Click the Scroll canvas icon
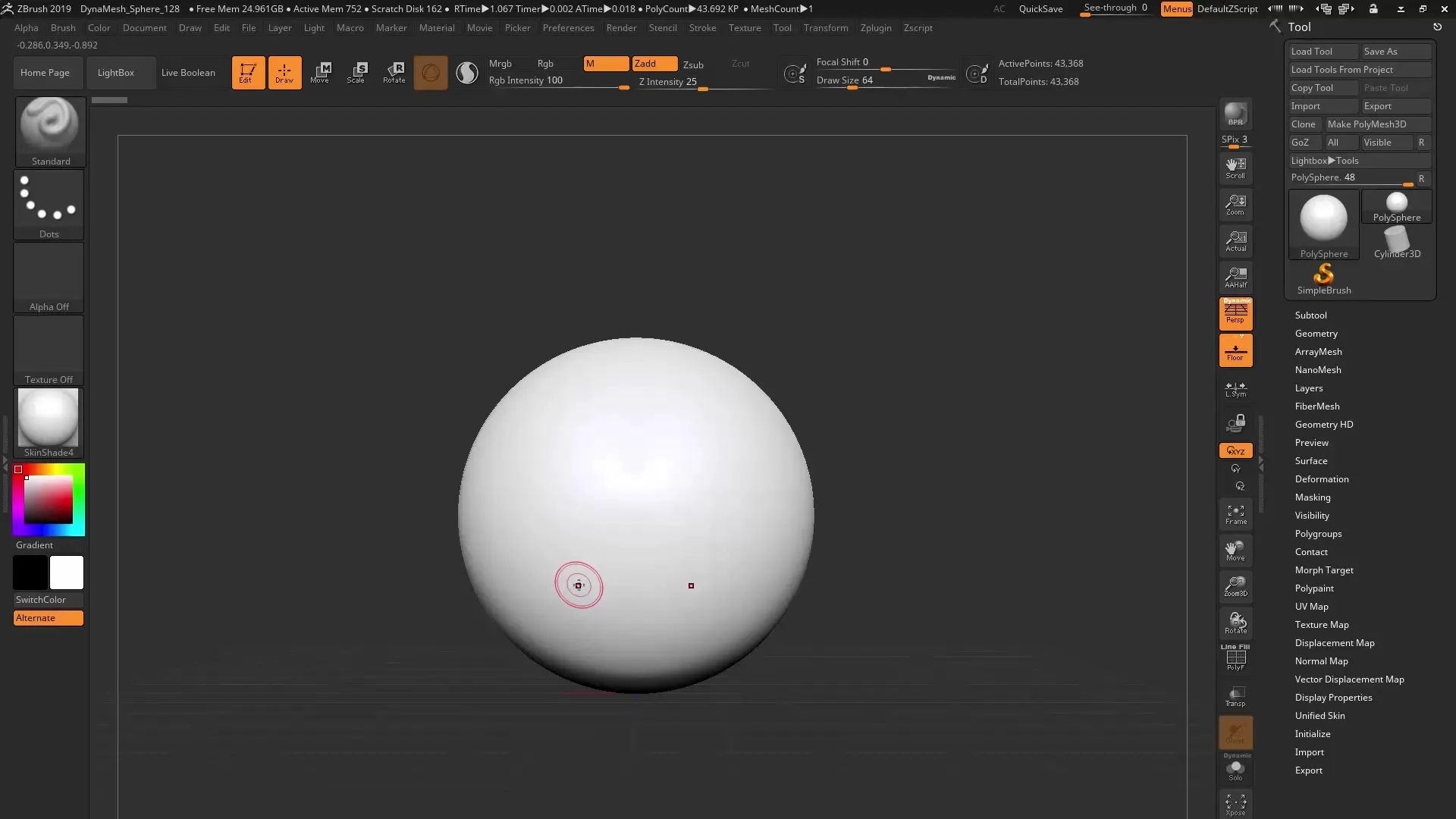 point(1235,168)
